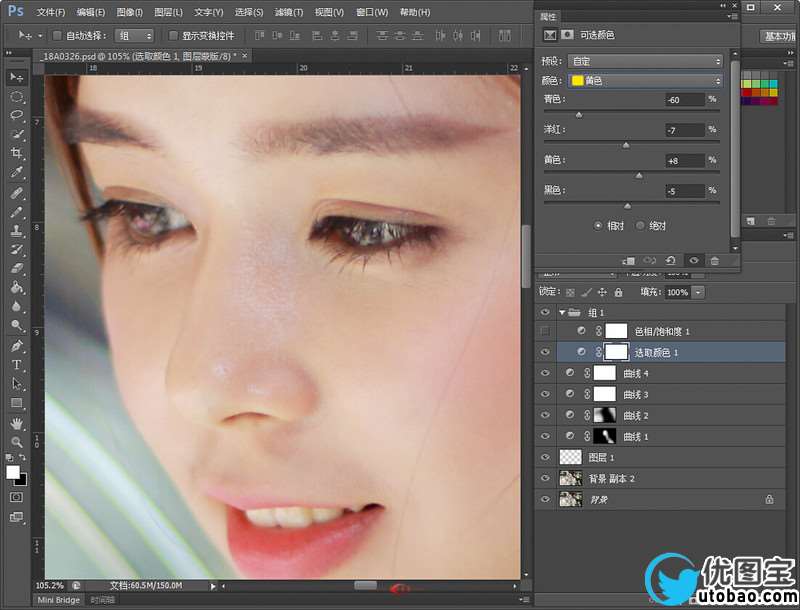Open the 滤镜(T) menu

click(x=289, y=12)
